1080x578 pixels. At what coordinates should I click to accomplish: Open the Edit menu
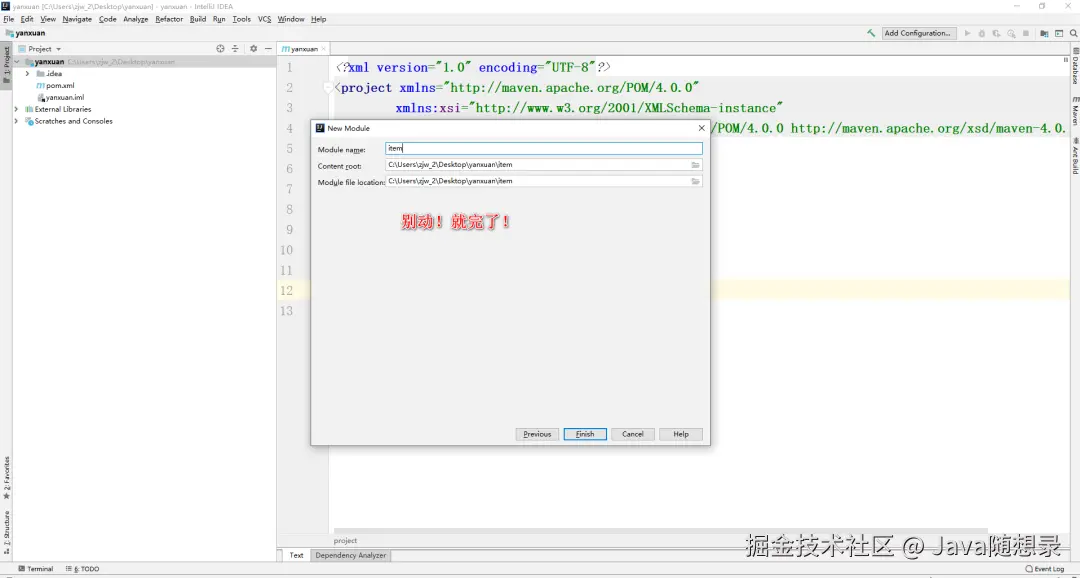[27, 19]
